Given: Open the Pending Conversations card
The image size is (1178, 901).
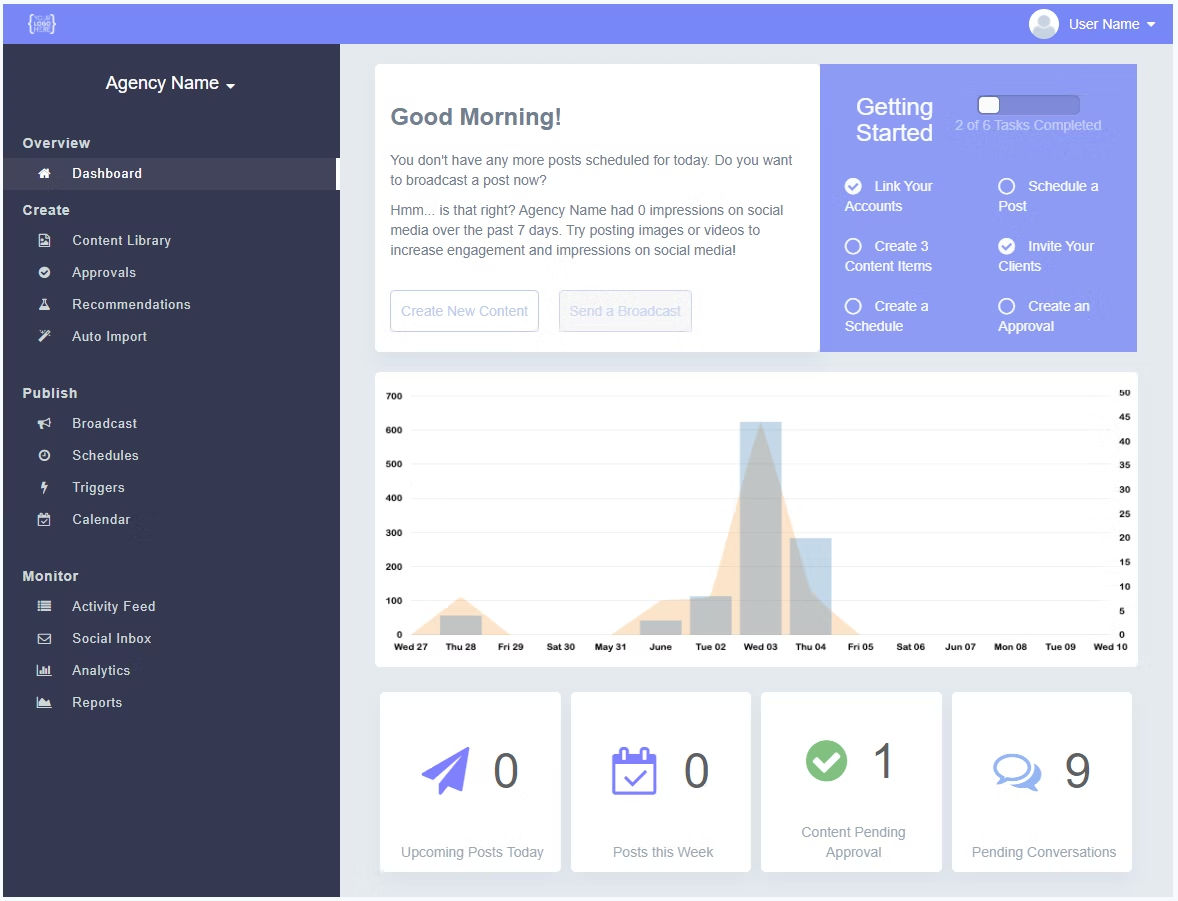Looking at the screenshot, I should click(x=1041, y=782).
